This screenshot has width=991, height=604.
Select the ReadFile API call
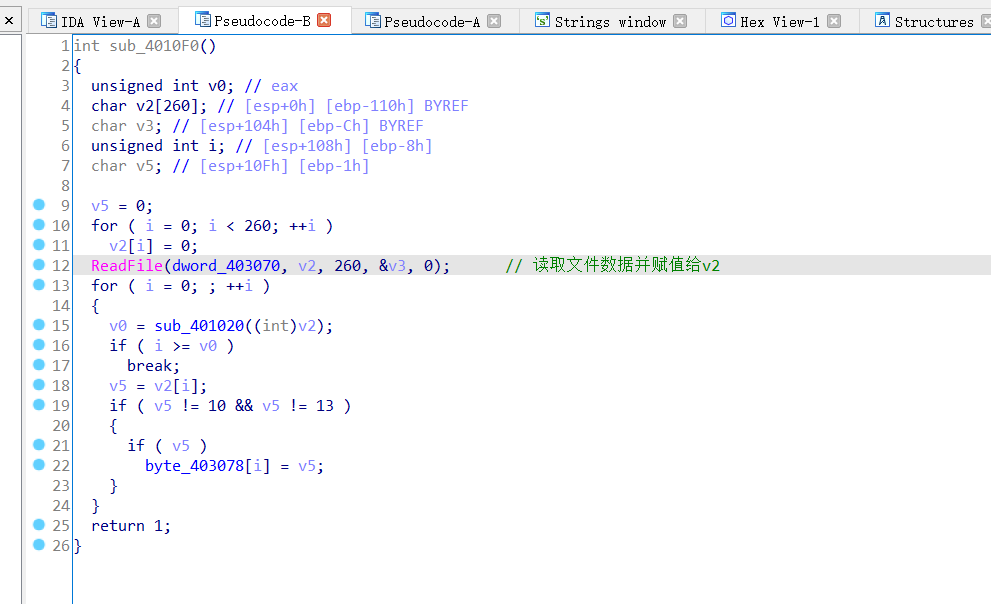click(119, 266)
